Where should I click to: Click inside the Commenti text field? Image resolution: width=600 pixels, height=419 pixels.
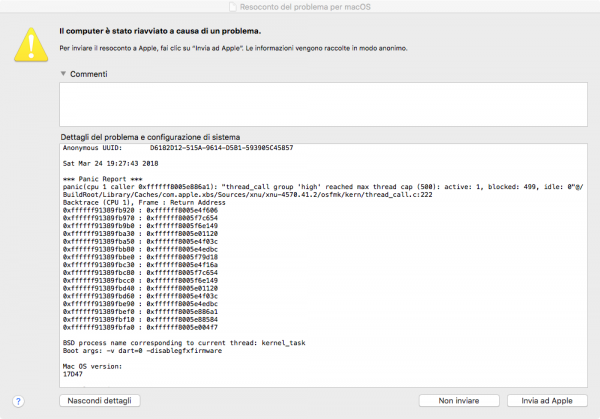pos(323,104)
